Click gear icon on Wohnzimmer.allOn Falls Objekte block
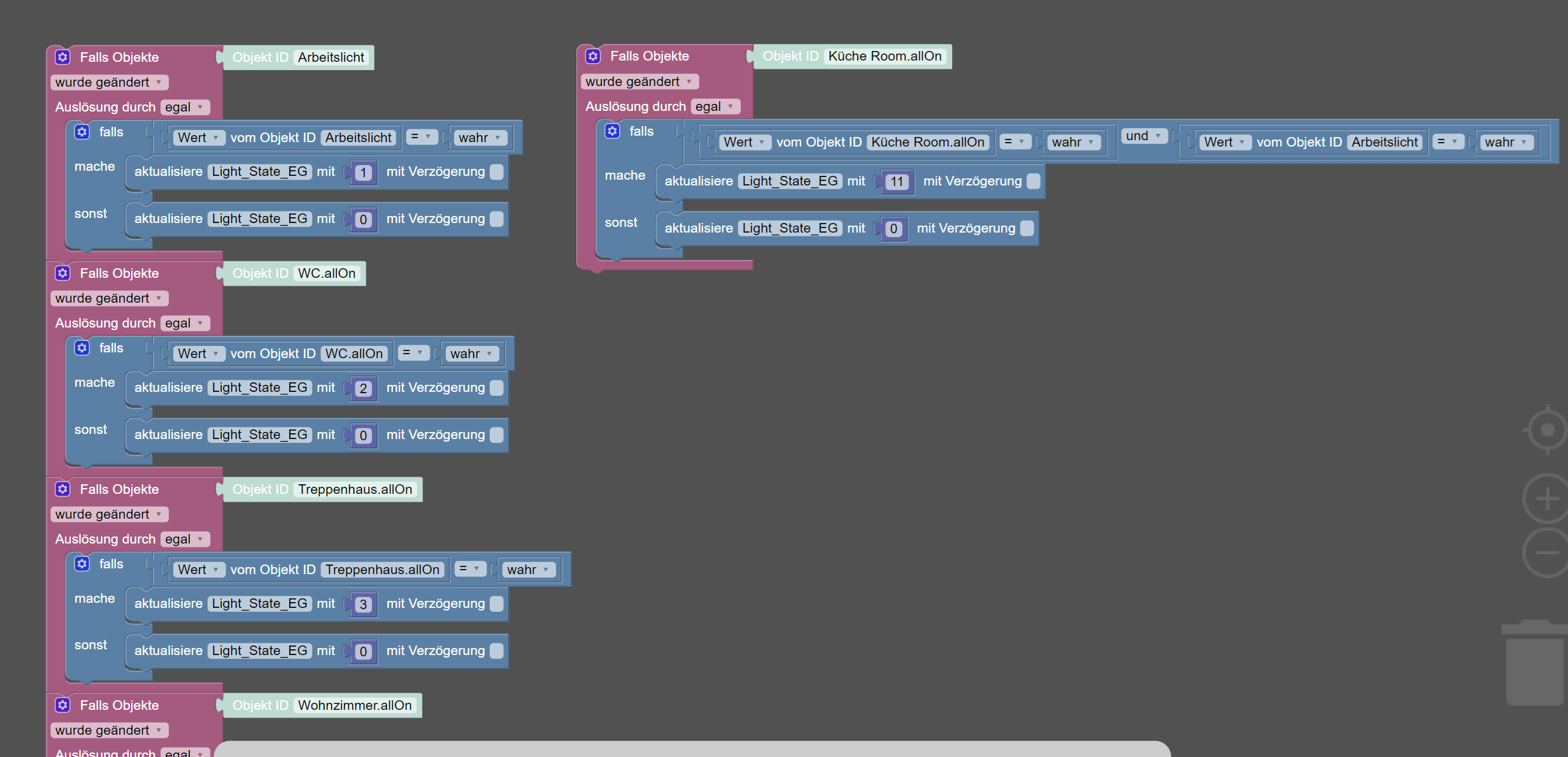 tap(62, 705)
